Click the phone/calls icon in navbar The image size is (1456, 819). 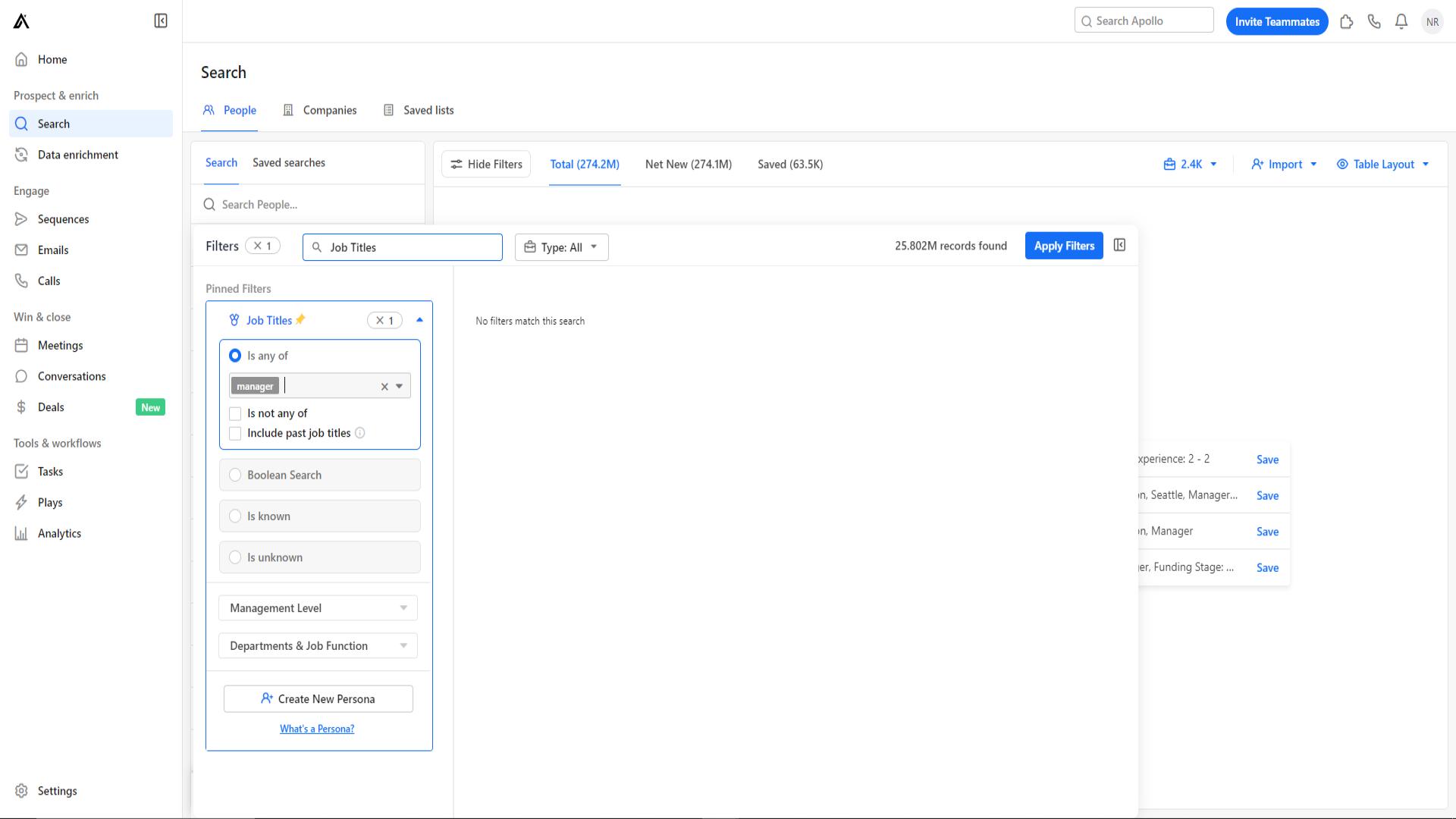1374,21
